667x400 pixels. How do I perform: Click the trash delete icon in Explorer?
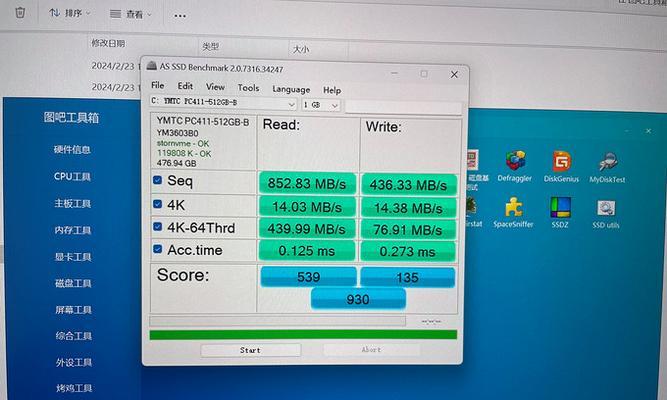(20, 12)
